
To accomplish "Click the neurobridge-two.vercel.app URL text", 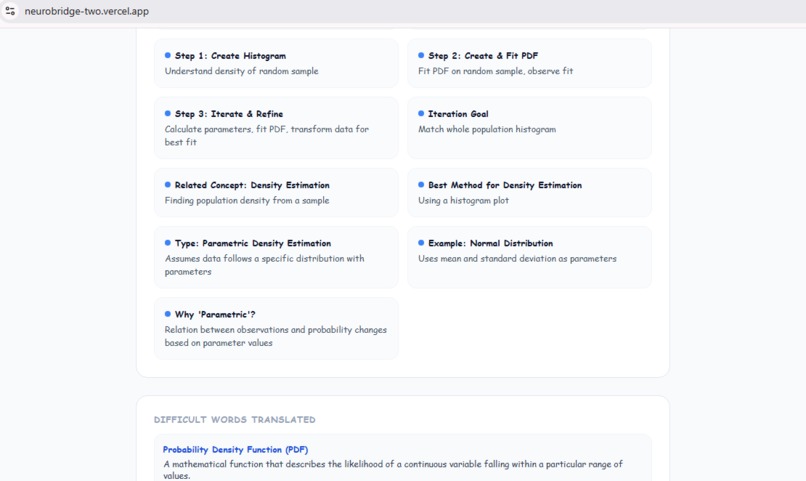I will pos(86,11).
